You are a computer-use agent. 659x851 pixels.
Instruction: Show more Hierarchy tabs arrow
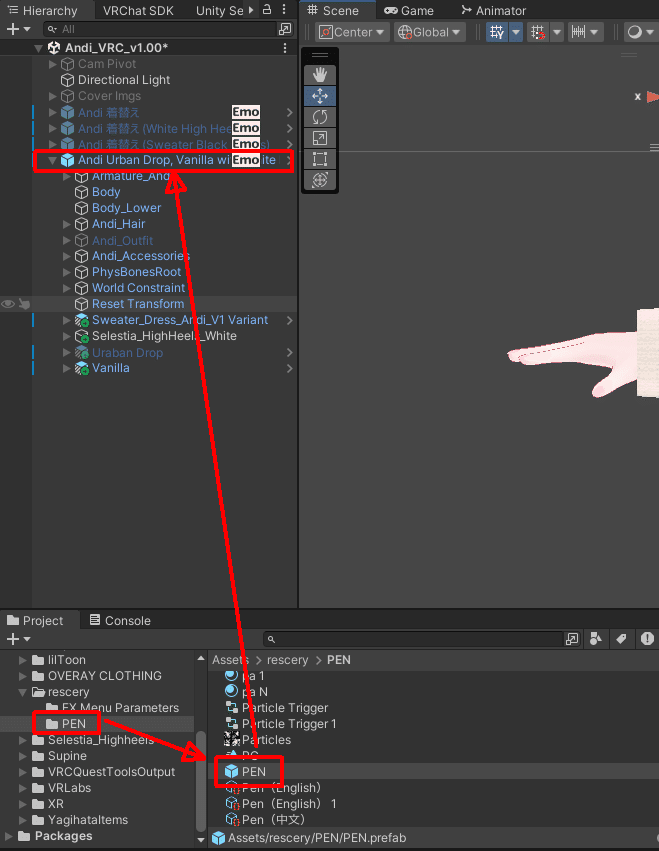(251, 10)
